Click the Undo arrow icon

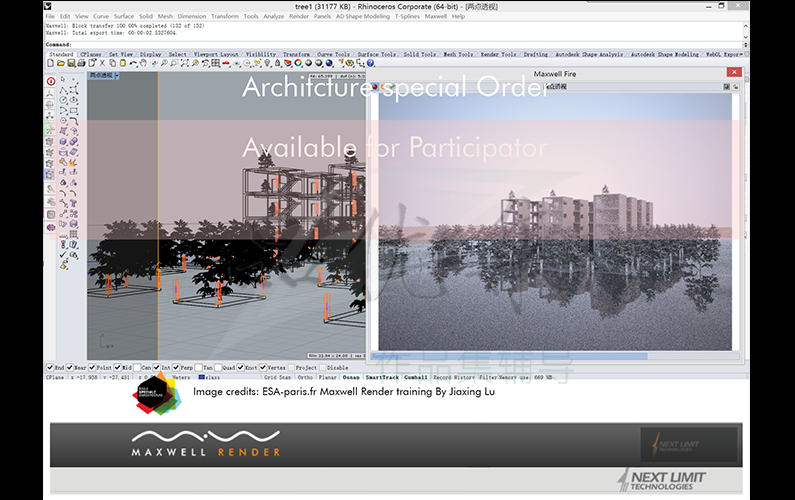pos(133,63)
